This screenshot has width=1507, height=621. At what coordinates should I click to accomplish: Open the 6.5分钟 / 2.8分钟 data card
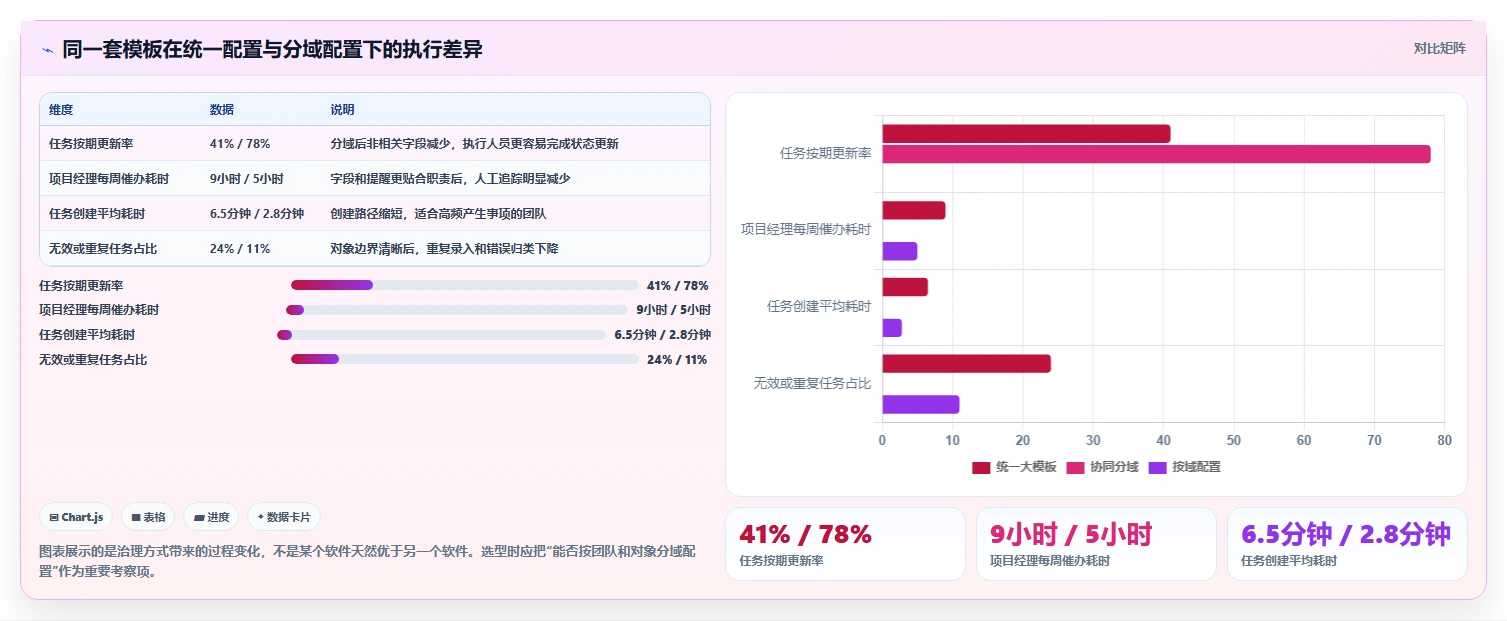(1347, 544)
